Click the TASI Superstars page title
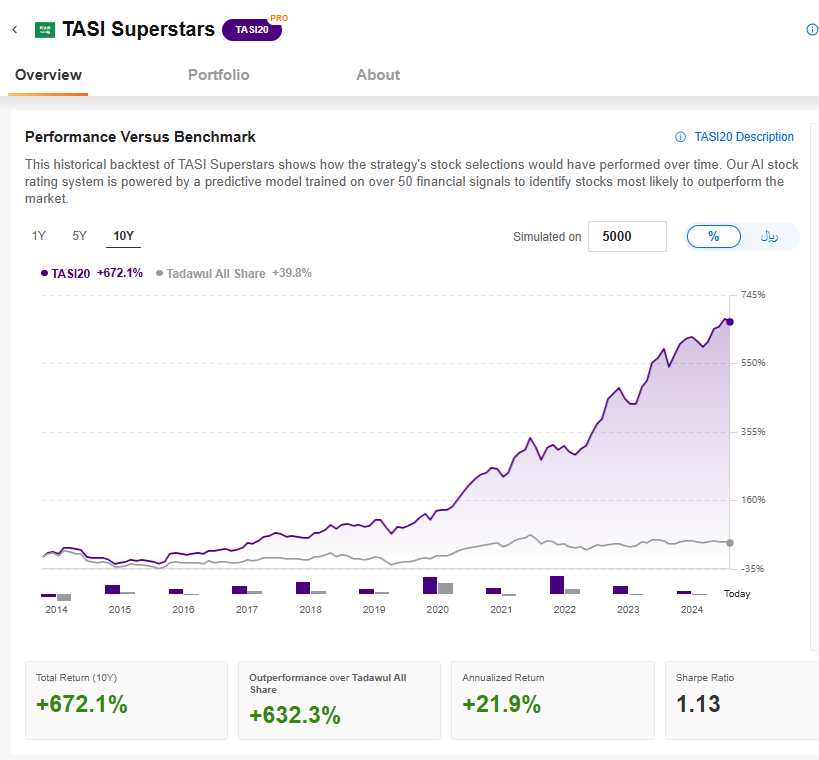Screen dimensions: 819x760 click(138, 29)
